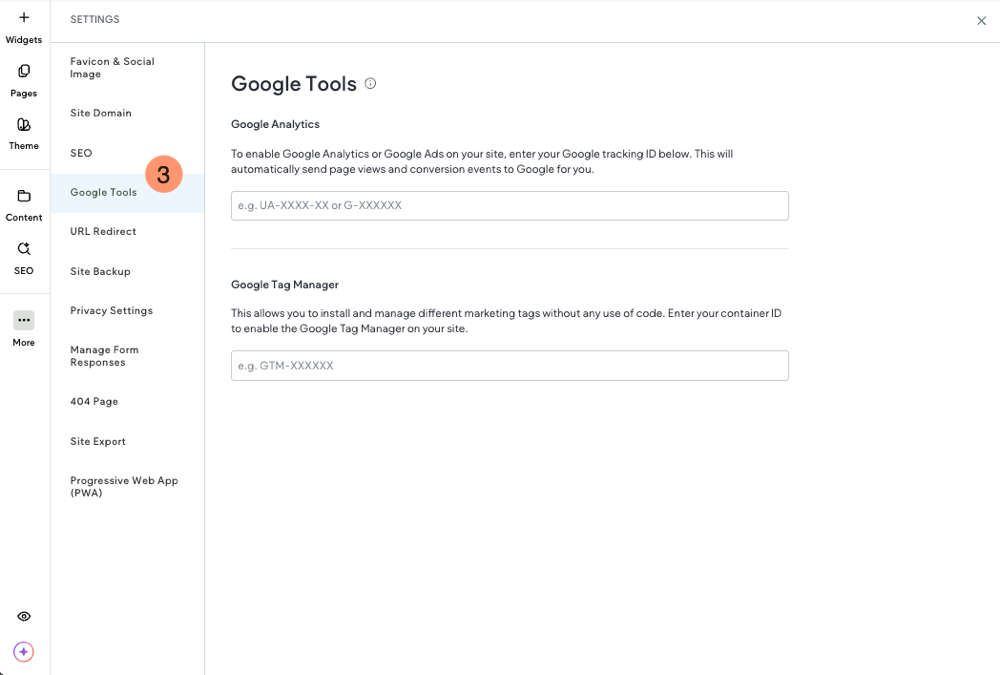Image resolution: width=1000 pixels, height=675 pixels.
Task: Click the info icon beside Google Tools
Action: [370, 84]
